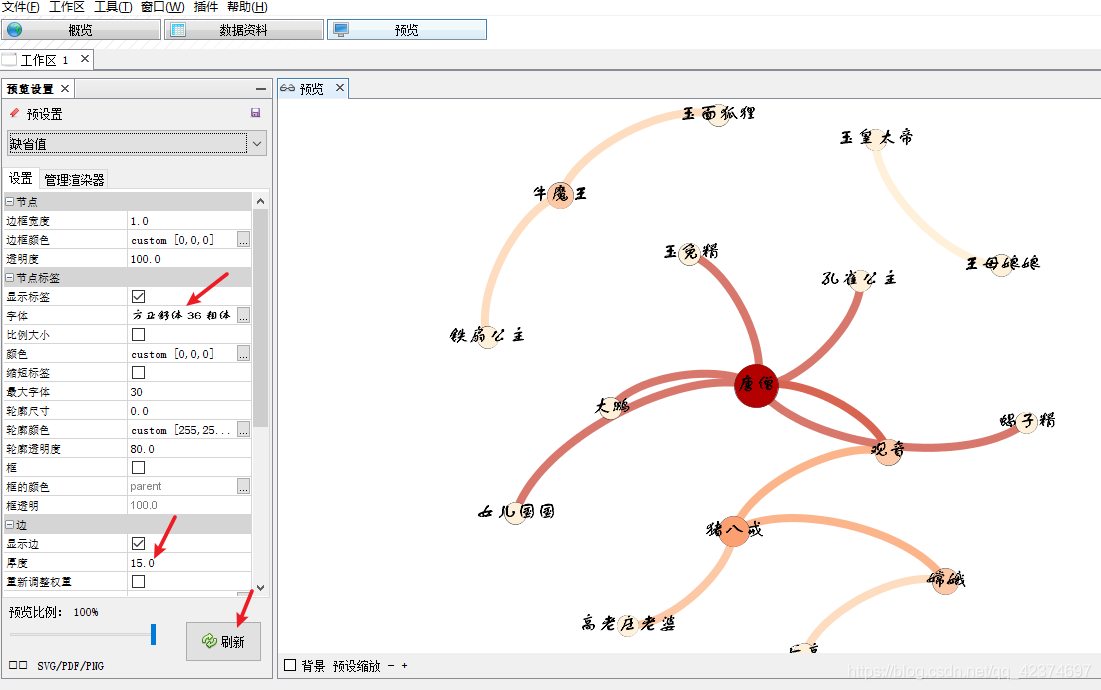Toggle the 显示标签 checkbox
Viewport: 1101px width, 690px height.
click(x=138, y=297)
